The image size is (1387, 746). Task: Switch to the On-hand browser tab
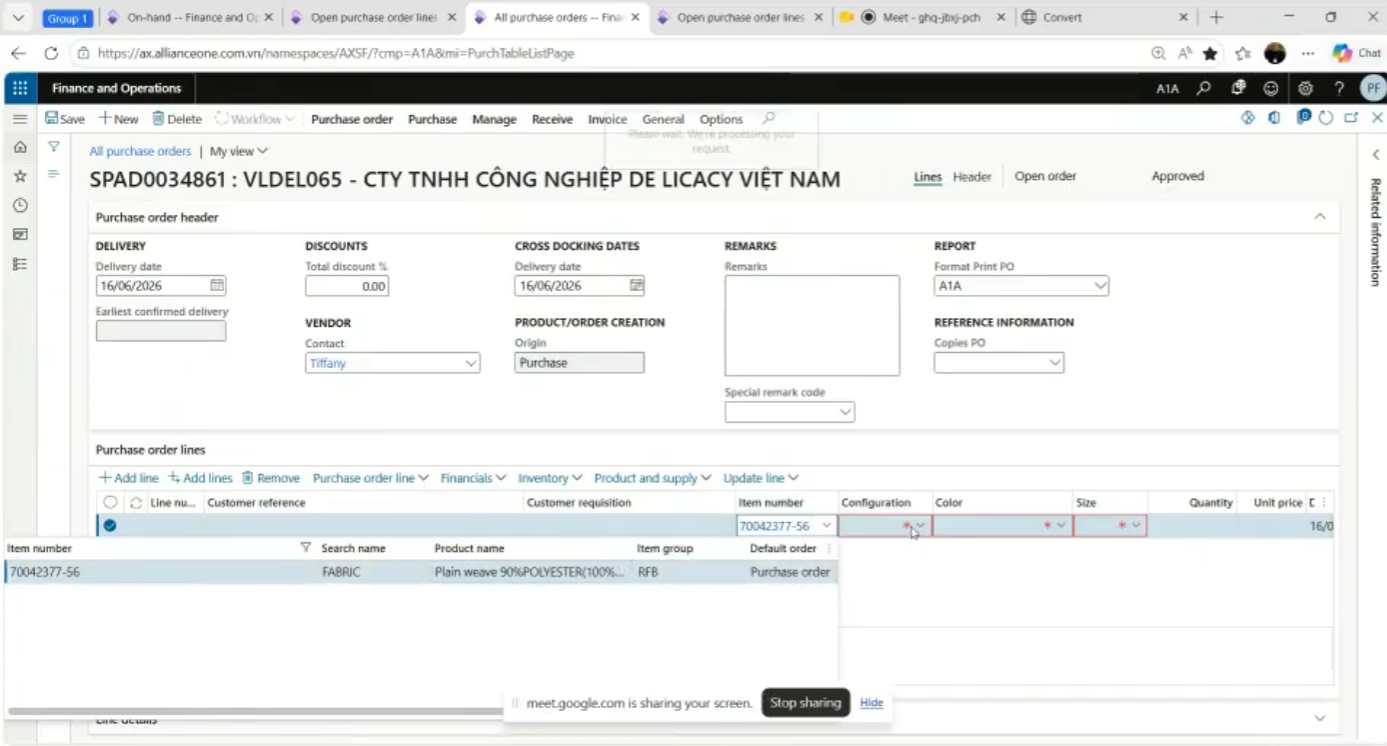[x=189, y=18]
